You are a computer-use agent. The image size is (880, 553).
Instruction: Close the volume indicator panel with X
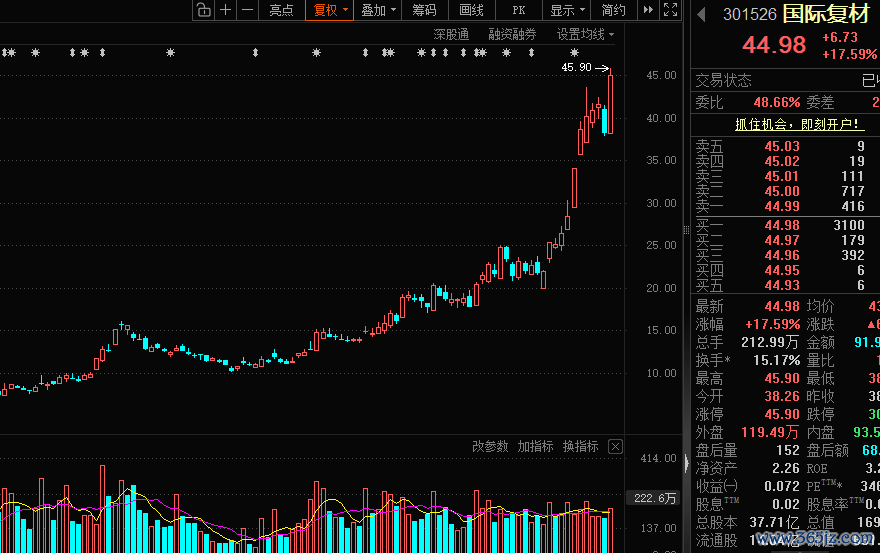[615, 446]
